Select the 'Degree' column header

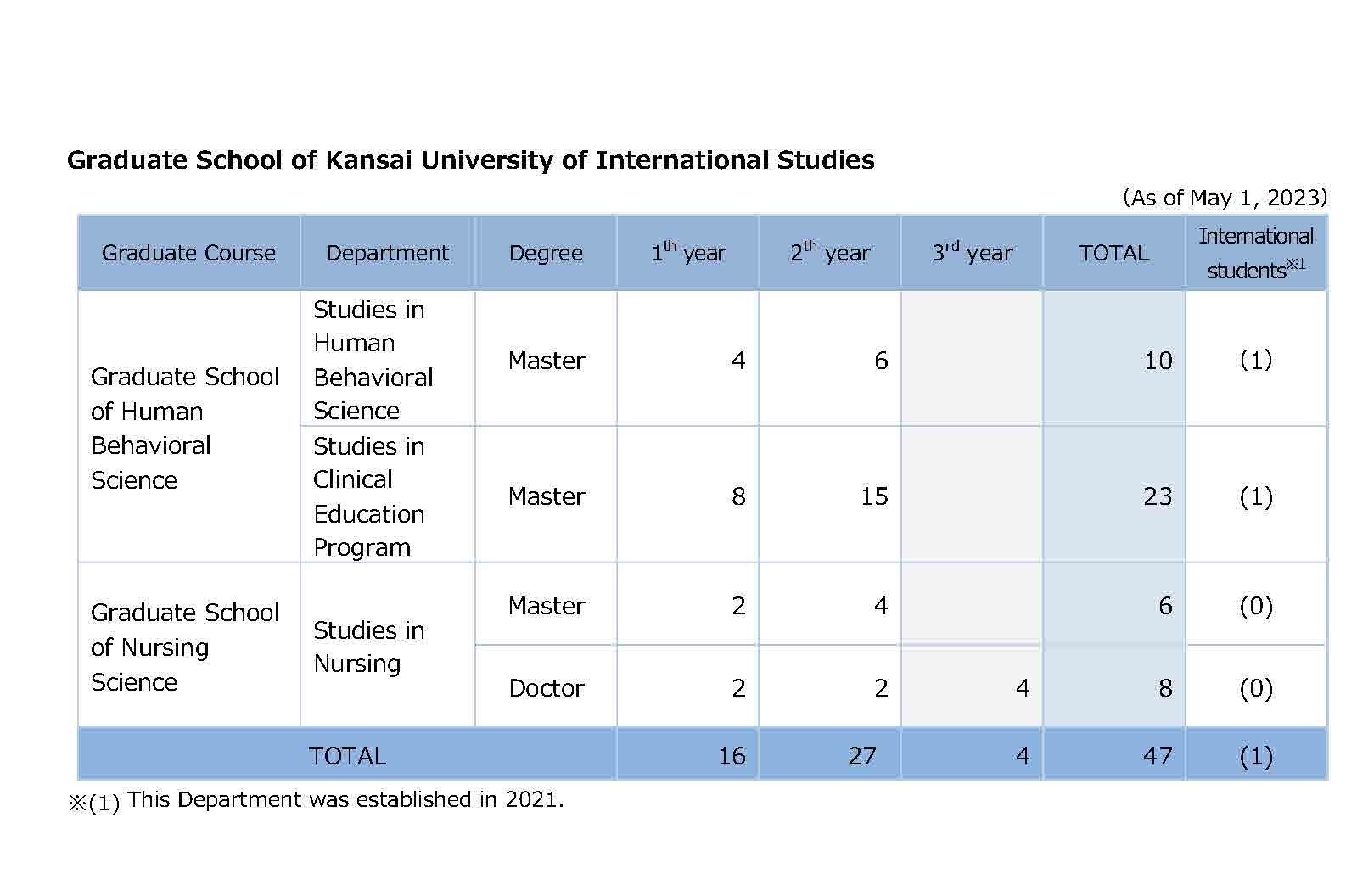click(x=546, y=253)
